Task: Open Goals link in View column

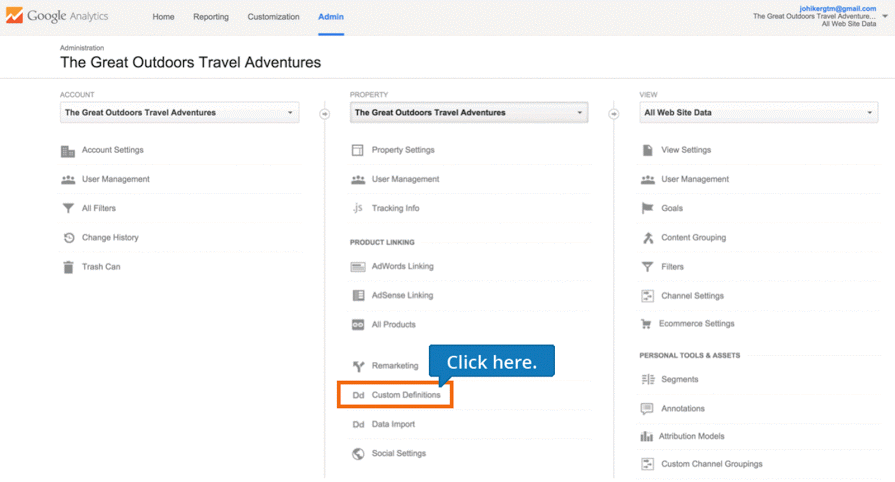Action: (672, 208)
